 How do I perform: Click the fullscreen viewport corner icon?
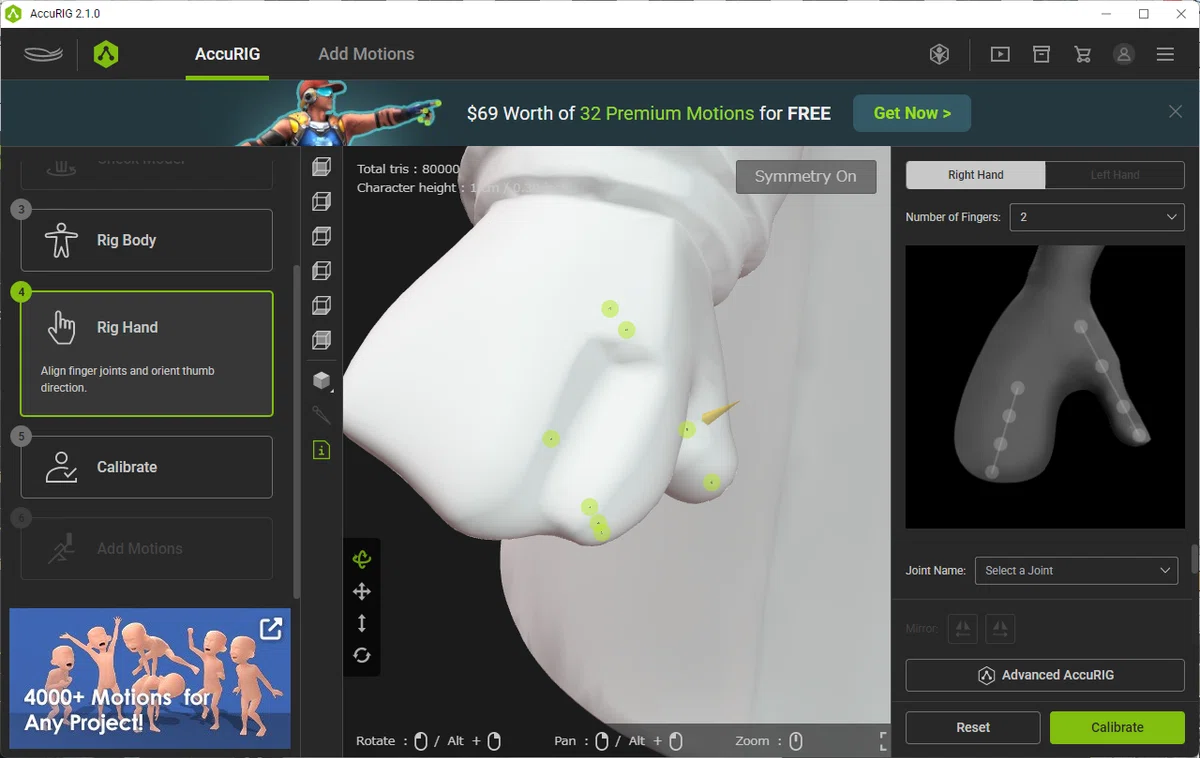tap(883, 741)
